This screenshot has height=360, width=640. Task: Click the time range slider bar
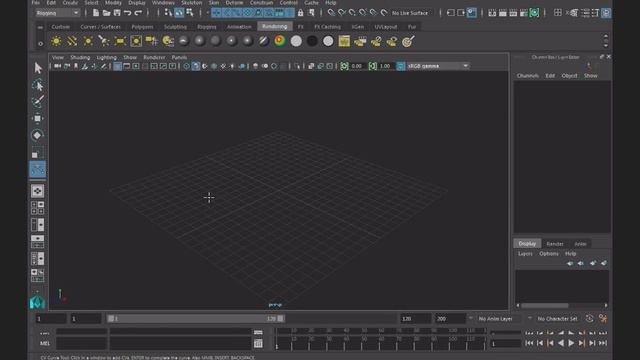pos(196,318)
